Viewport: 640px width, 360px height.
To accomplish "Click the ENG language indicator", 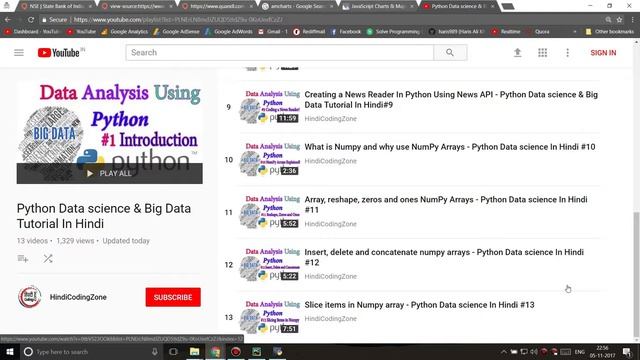I will [x=580, y=351].
